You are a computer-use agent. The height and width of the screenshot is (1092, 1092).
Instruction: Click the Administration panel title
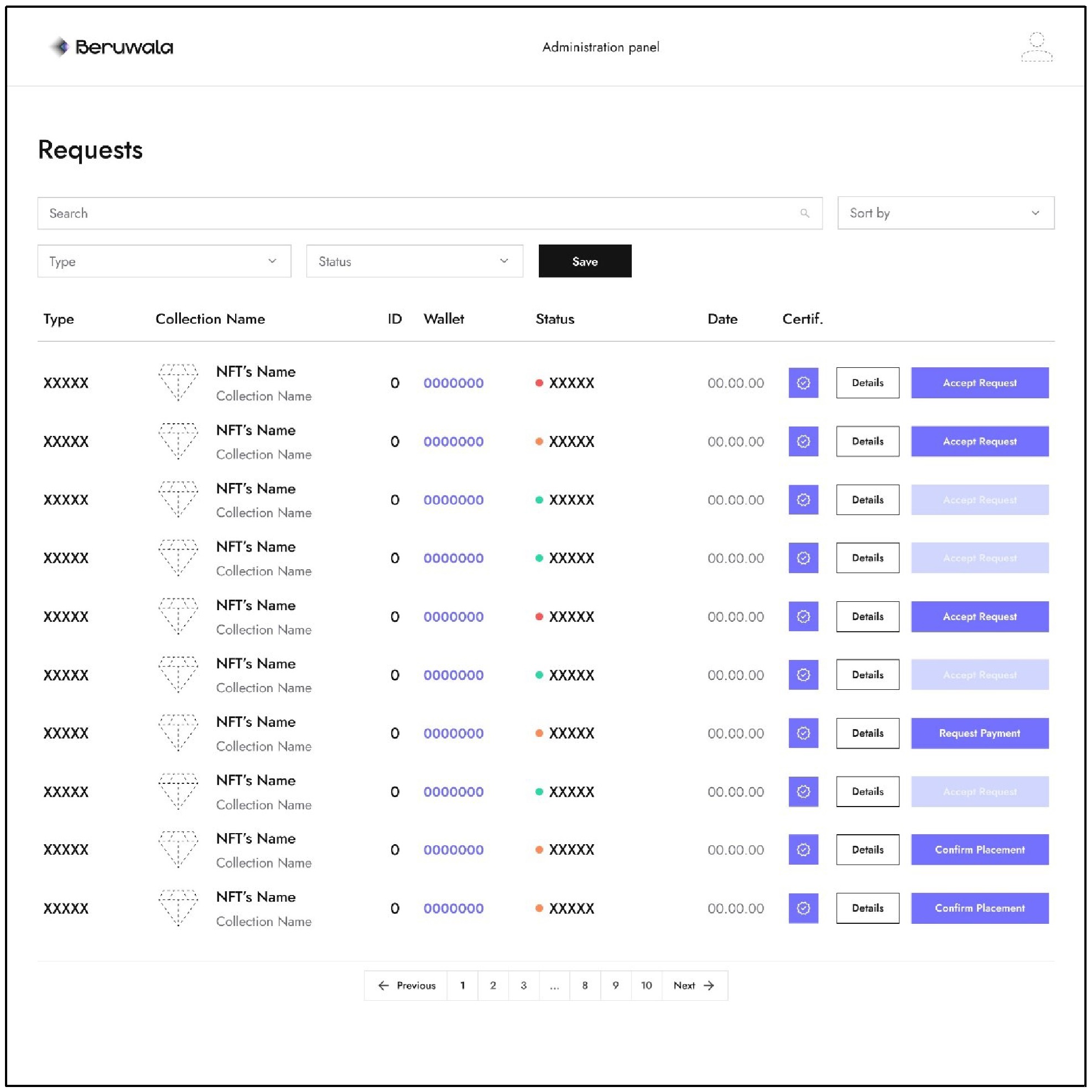click(x=601, y=47)
